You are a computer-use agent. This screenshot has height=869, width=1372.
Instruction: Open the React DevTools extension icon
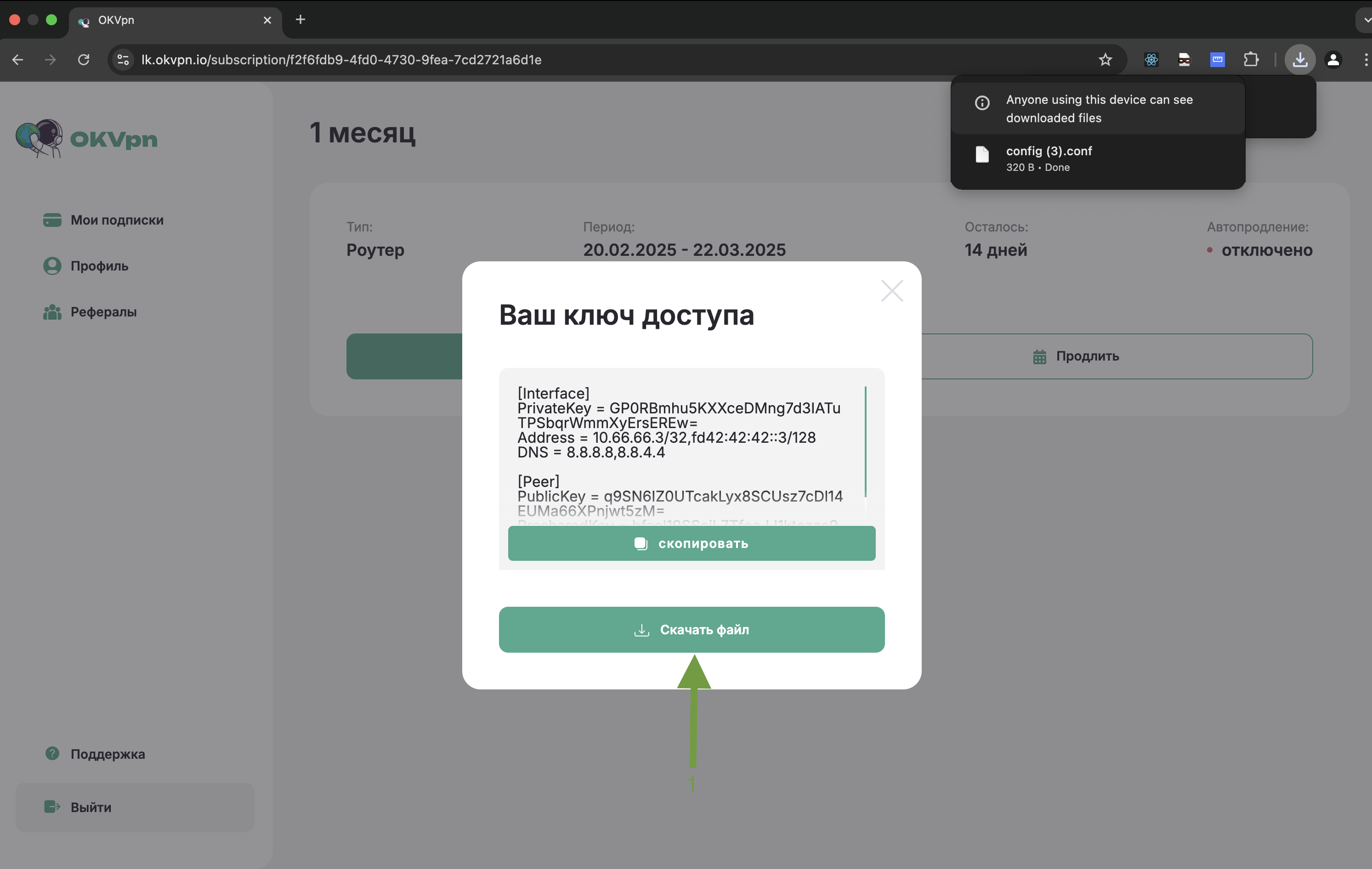(1151, 59)
